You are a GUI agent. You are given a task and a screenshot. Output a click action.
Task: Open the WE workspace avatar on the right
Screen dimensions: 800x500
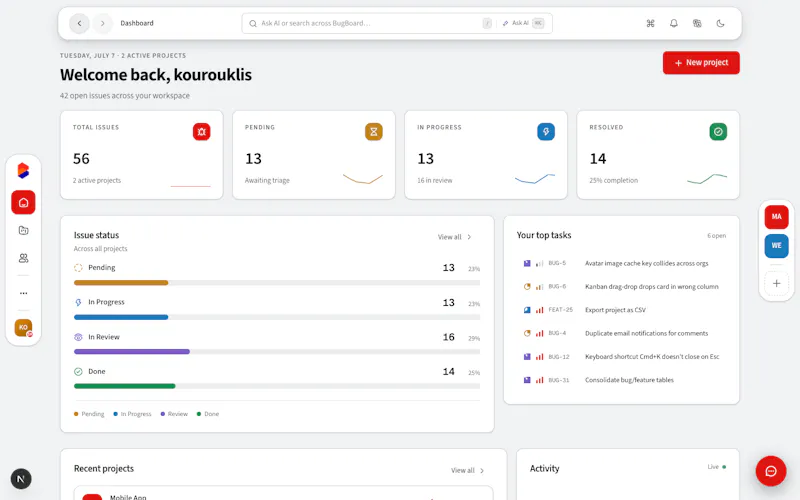point(777,245)
